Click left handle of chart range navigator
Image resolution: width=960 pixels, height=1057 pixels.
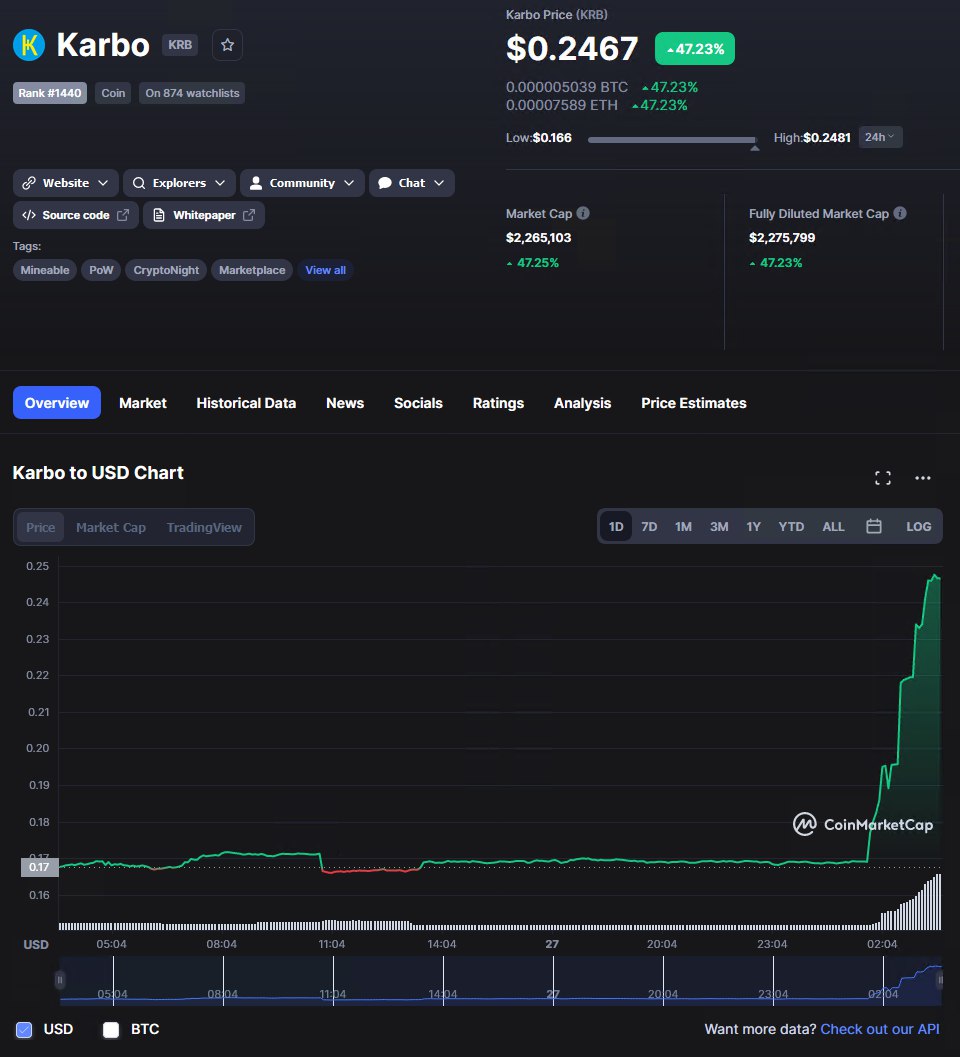click(x=60, y=979)
